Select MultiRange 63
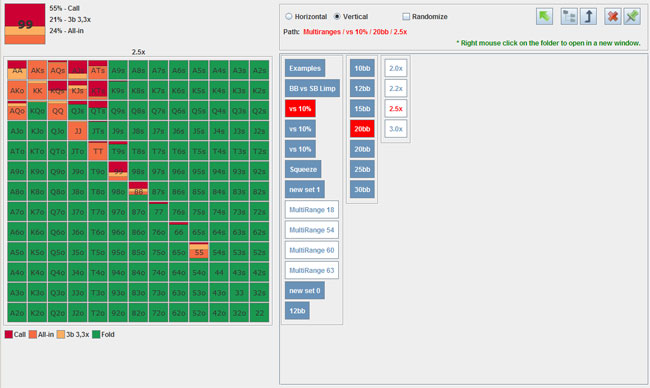Viewport: 650px width, 388px height. (x=312, y=270)
